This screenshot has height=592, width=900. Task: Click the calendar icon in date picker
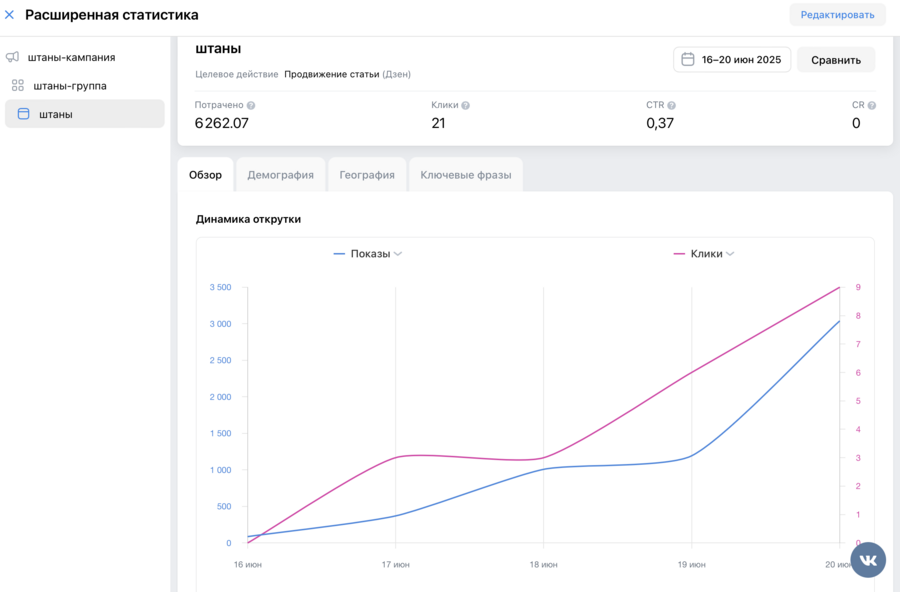[x=688, y=60]
